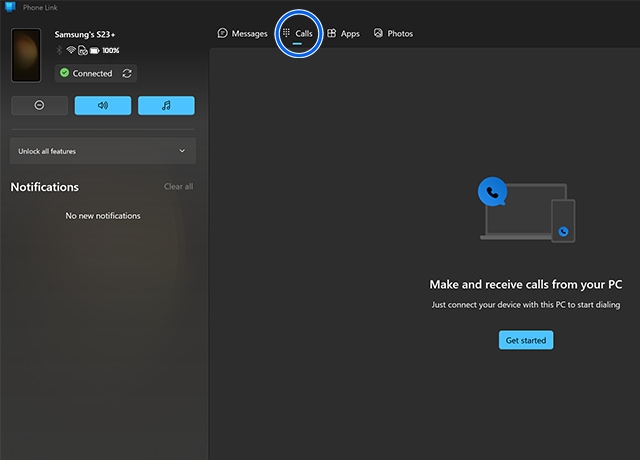
Task: Click the battery status icon
Action: pos(94,51)
